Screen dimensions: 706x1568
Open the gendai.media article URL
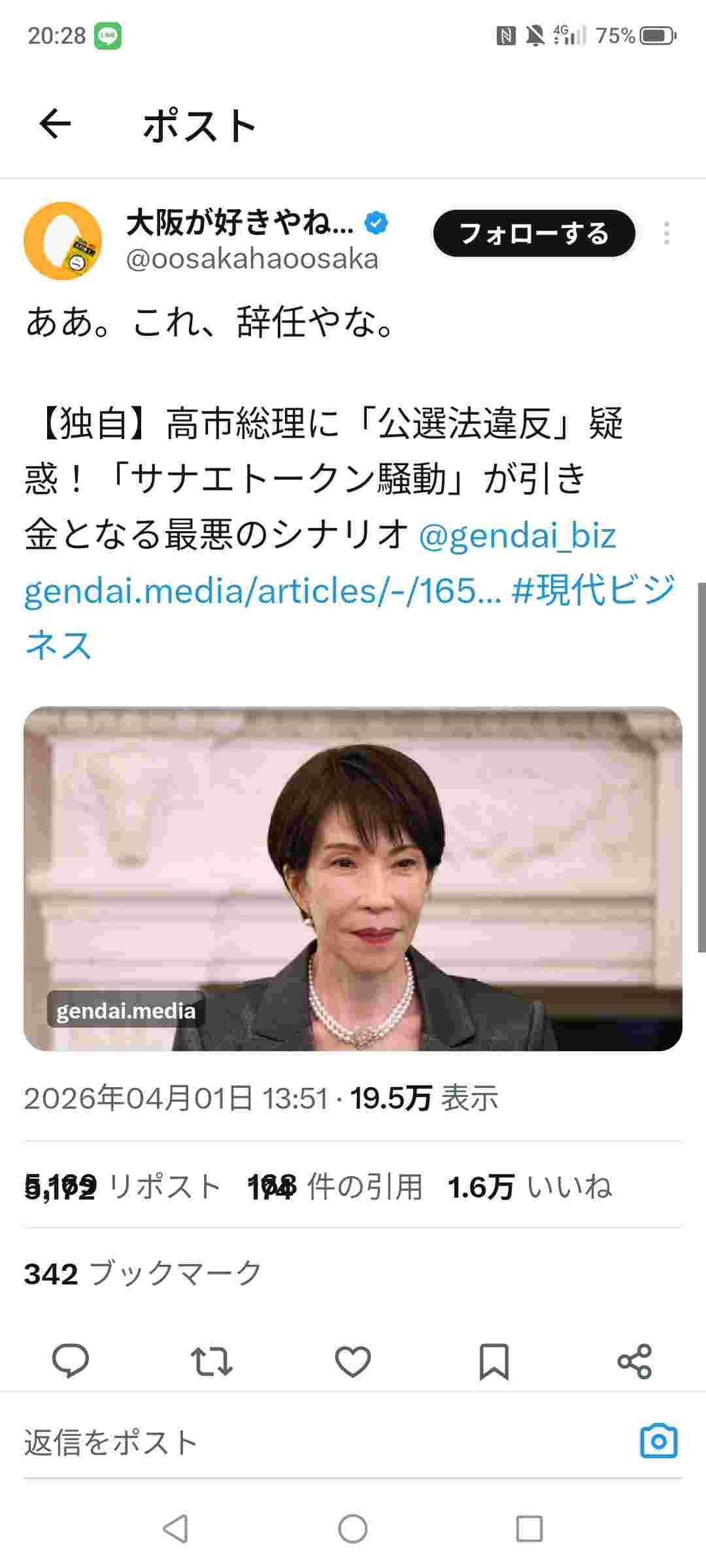click(x=263, y=591)
